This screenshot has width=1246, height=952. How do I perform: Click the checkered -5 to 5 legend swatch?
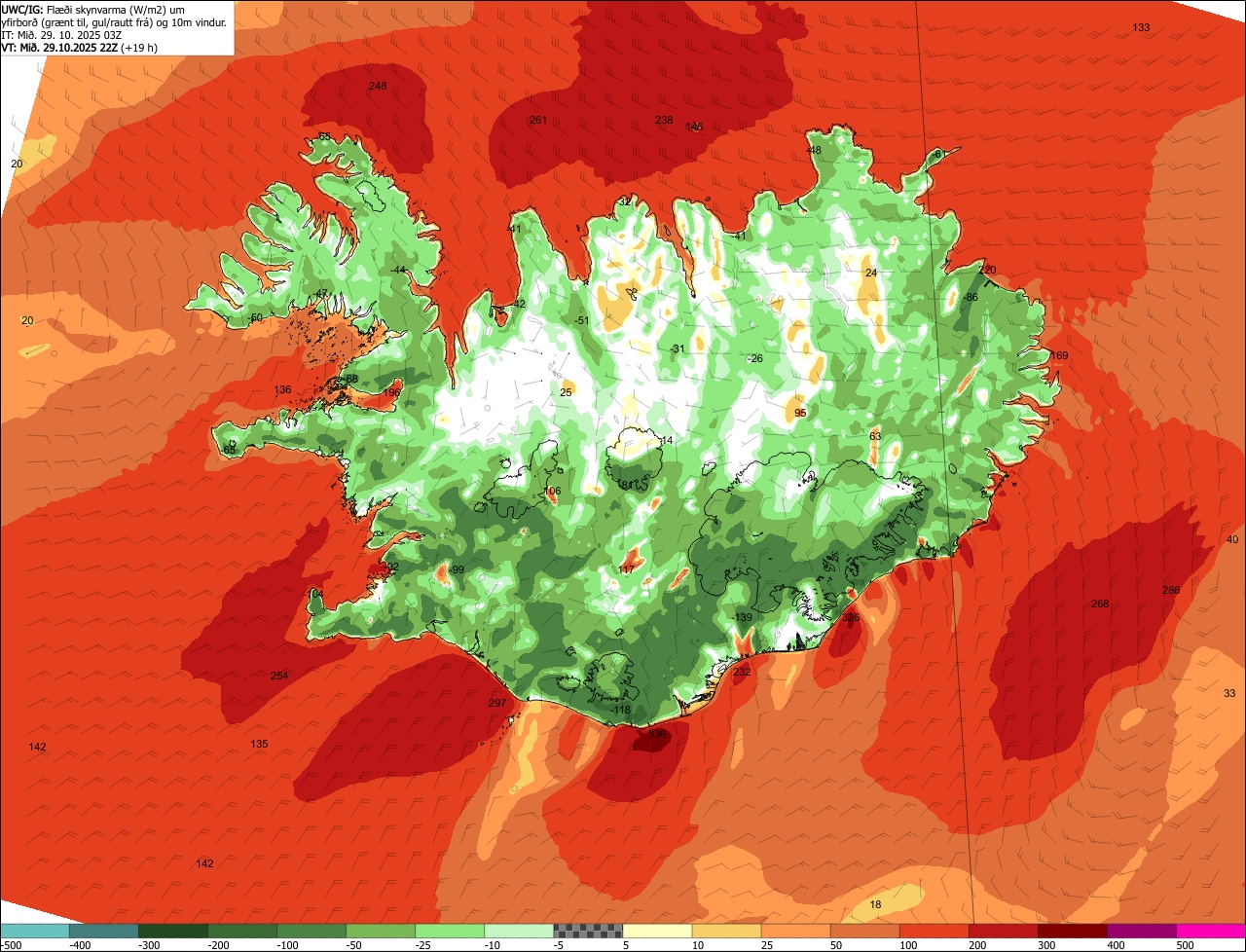tap(588, 931)
